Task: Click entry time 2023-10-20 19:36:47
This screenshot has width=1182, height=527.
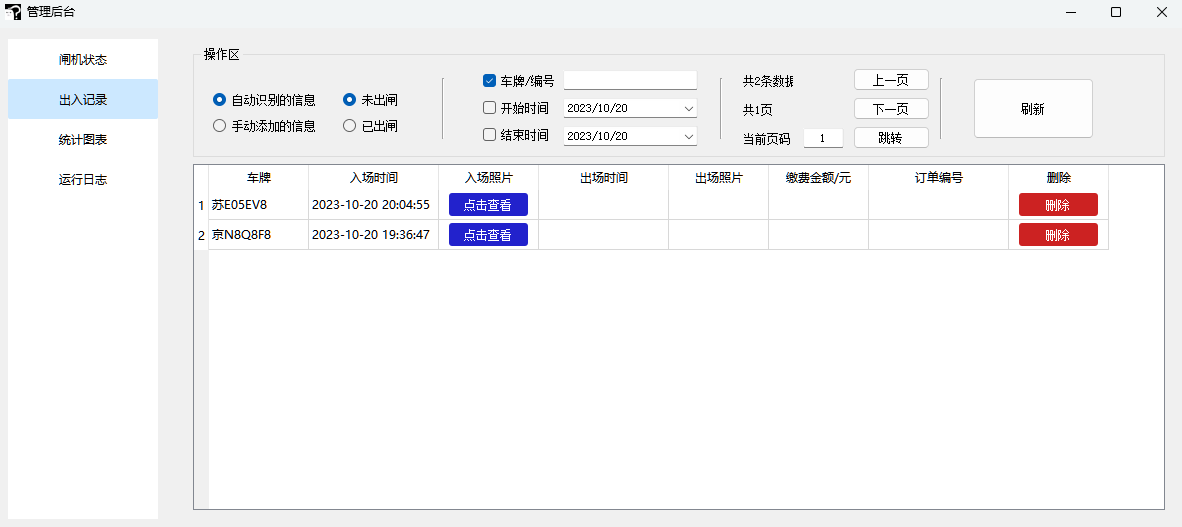Action: 373,234
